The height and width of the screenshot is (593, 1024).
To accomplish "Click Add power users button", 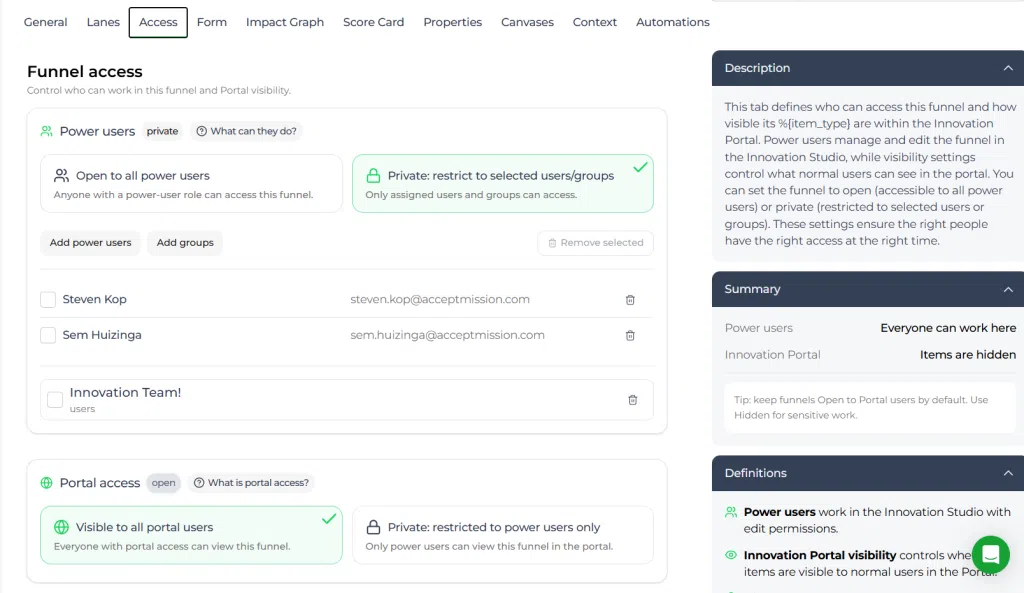I will (x=90, y=242).
